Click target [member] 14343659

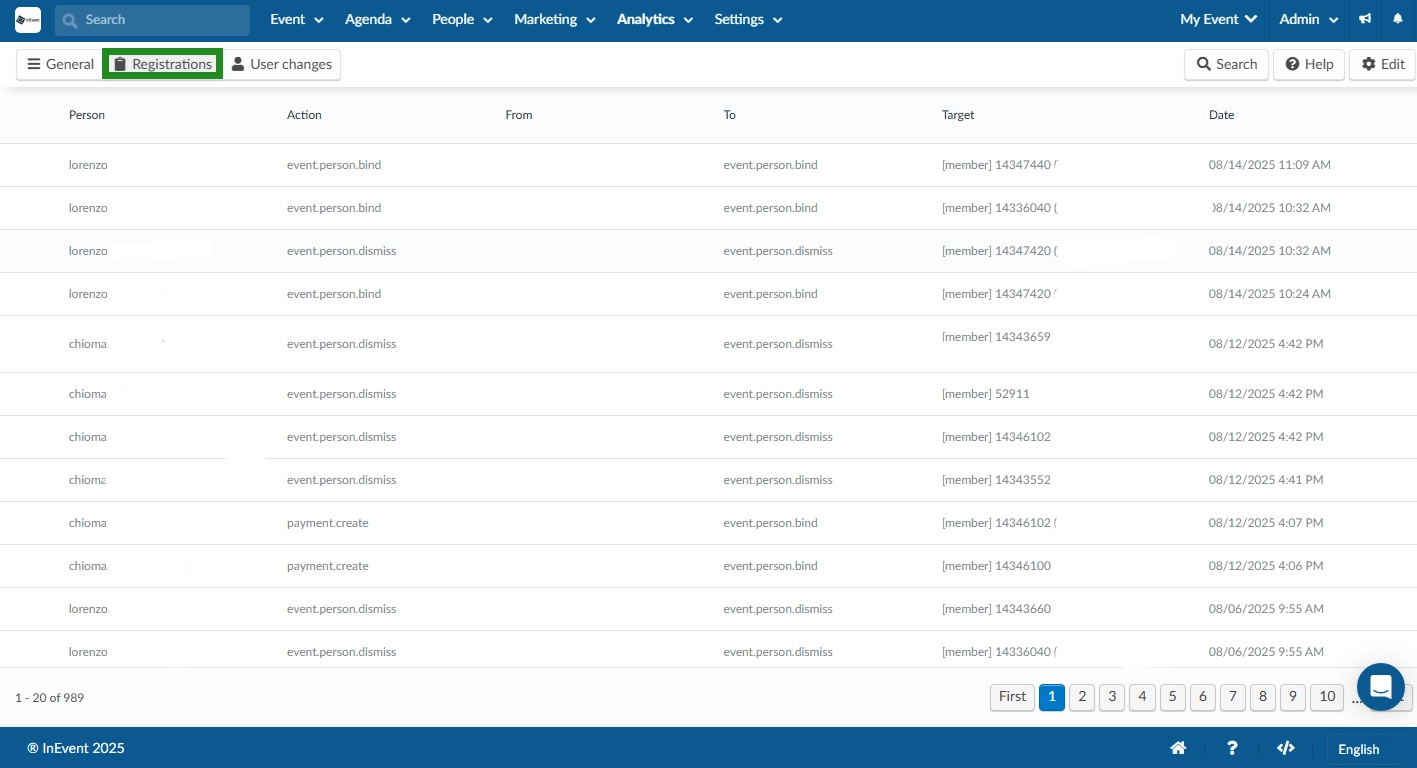[x=996, y=337]
